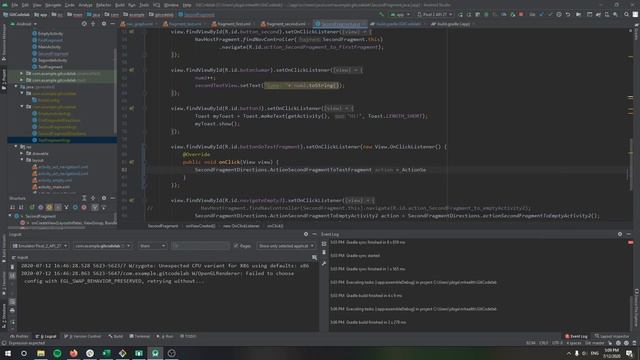Click the Logcat print icon
Viewport: 640px width, 360px height.
point(12,310)
